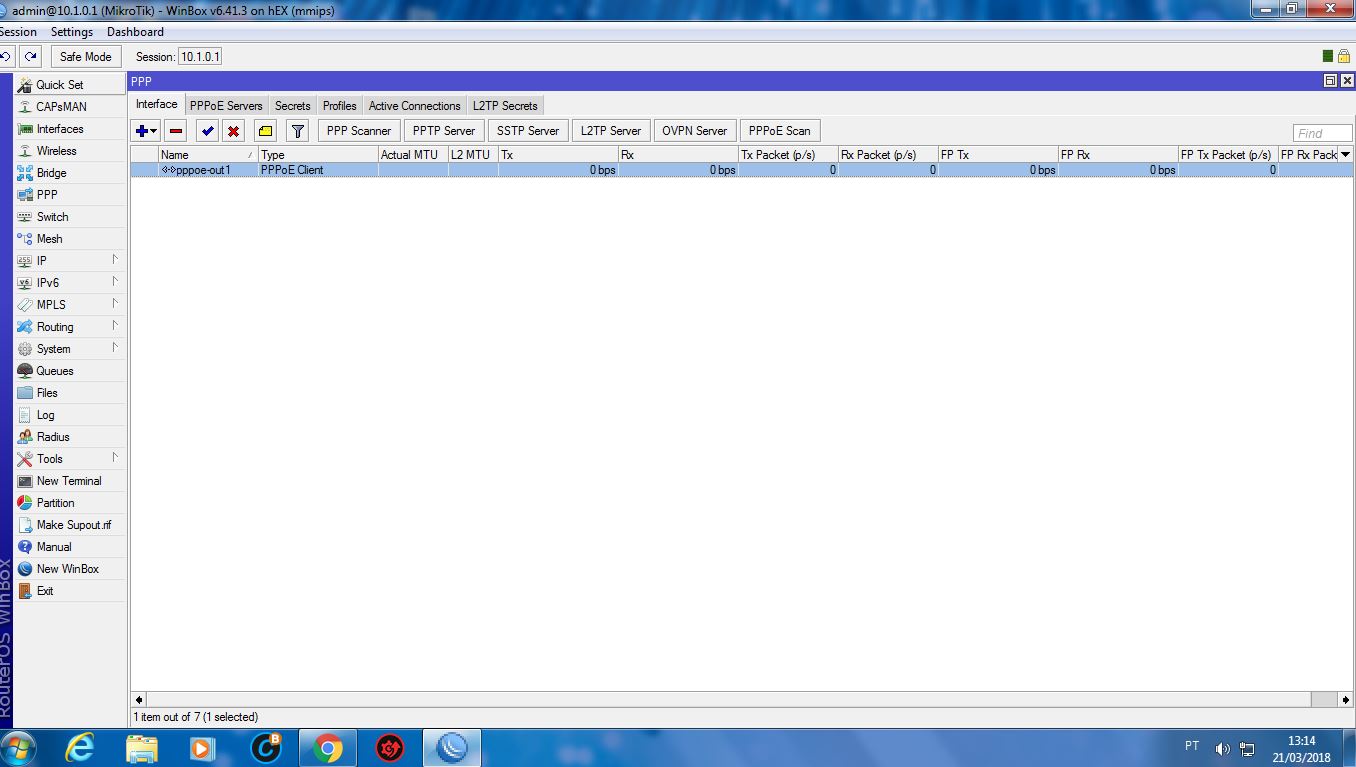Click the yellow Comment button

click(x=265, y=131)
